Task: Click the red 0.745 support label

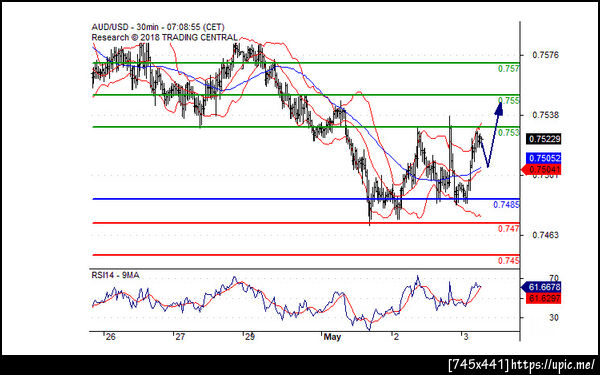Action: pos(509,261)
